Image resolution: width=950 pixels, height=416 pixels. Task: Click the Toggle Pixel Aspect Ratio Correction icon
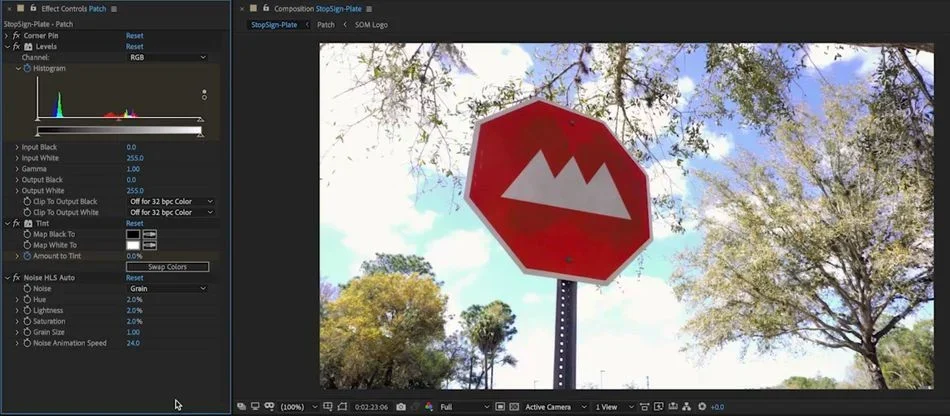click(645, 407)
